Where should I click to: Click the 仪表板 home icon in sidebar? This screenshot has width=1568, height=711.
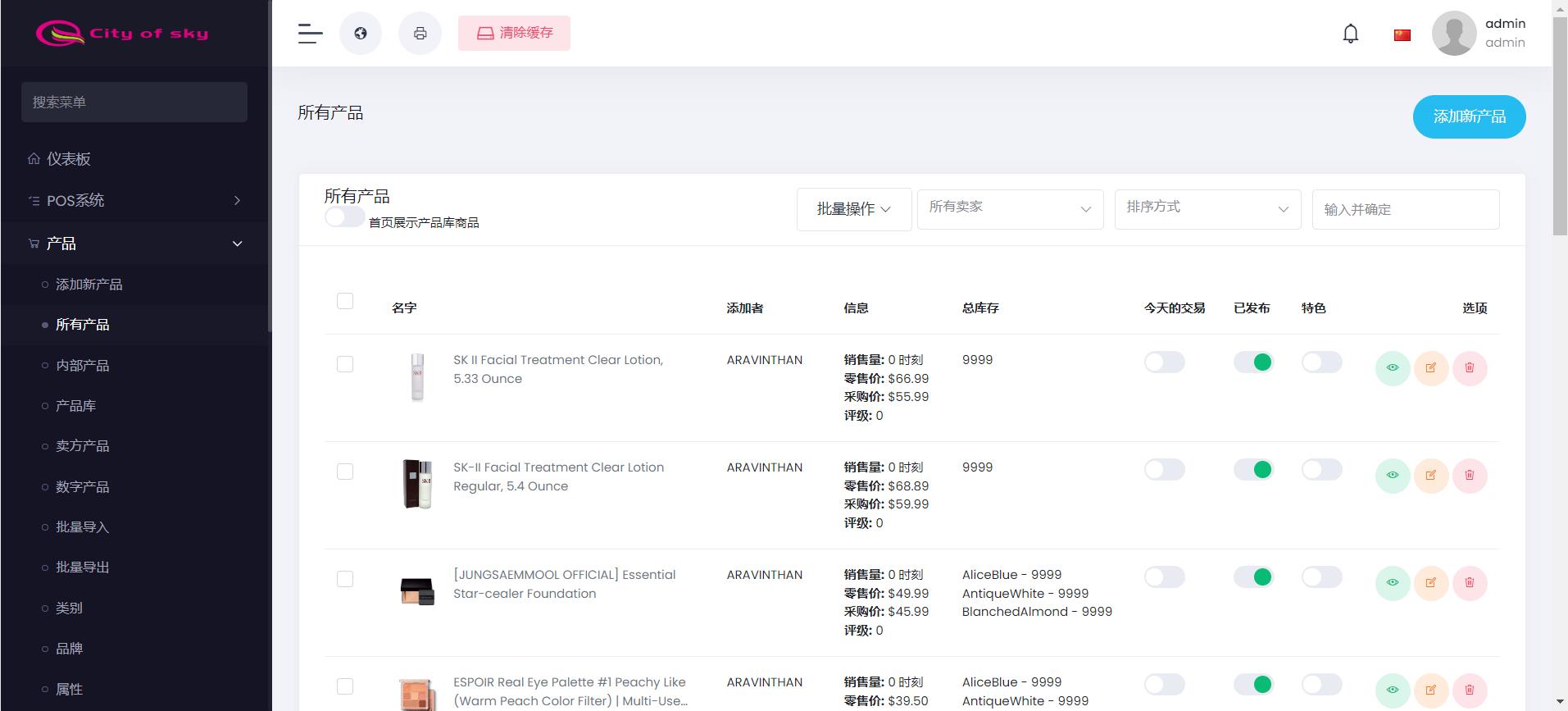click(x=34, y=159)
